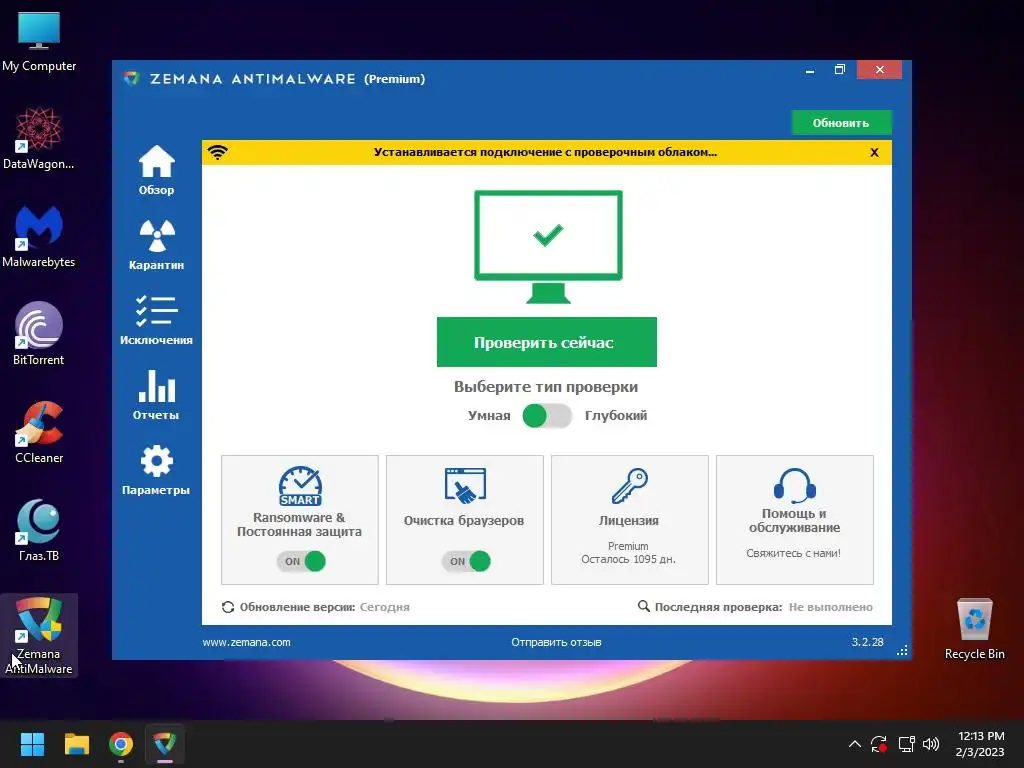Image resolution: width=1024 pixels, height=768 pixels.
Task: Click the SMART Ransomware protection icon
Action: click(300, 486)
